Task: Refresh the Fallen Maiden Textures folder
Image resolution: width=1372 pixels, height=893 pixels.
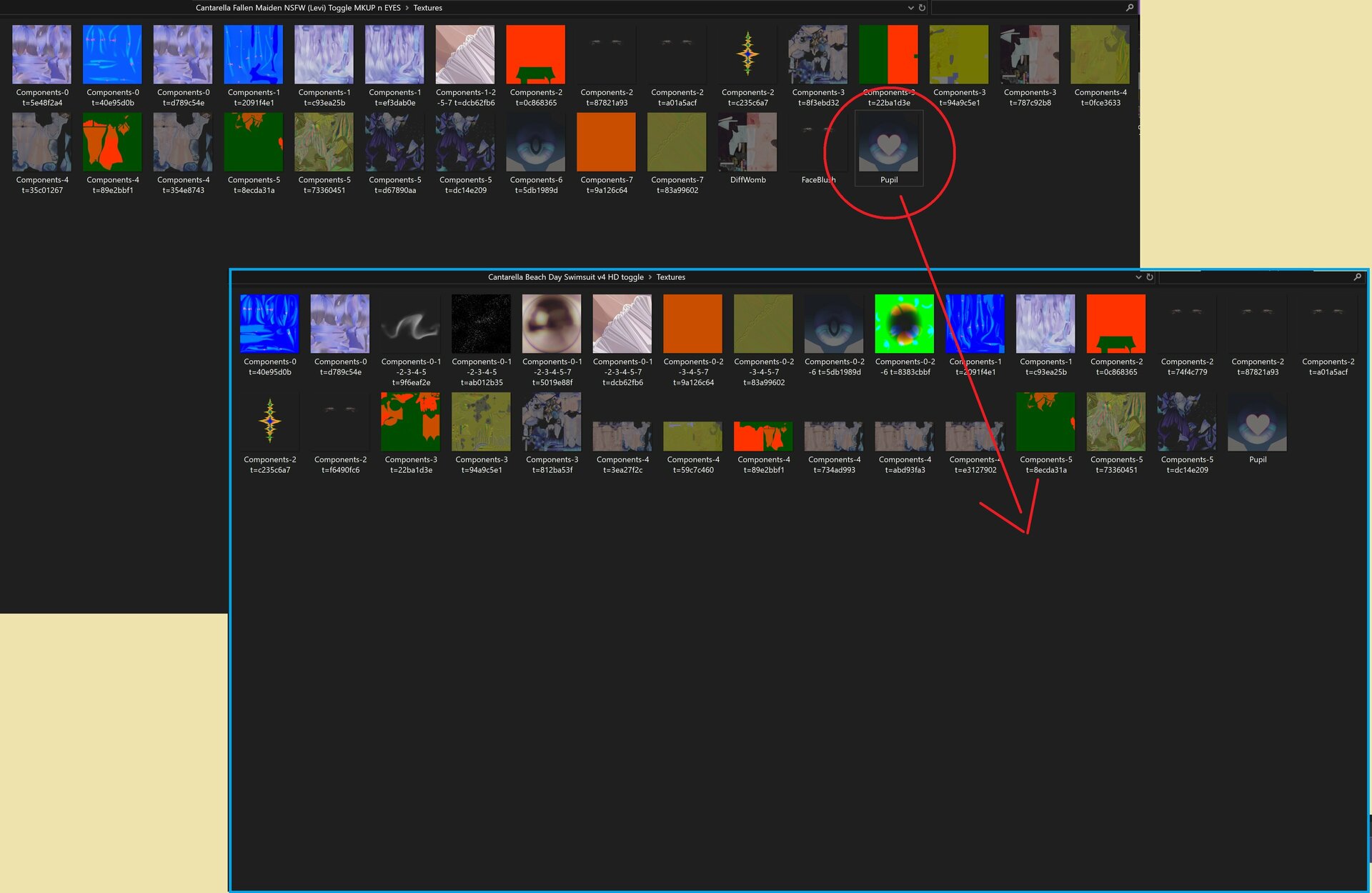Action: tap(922, 8)
